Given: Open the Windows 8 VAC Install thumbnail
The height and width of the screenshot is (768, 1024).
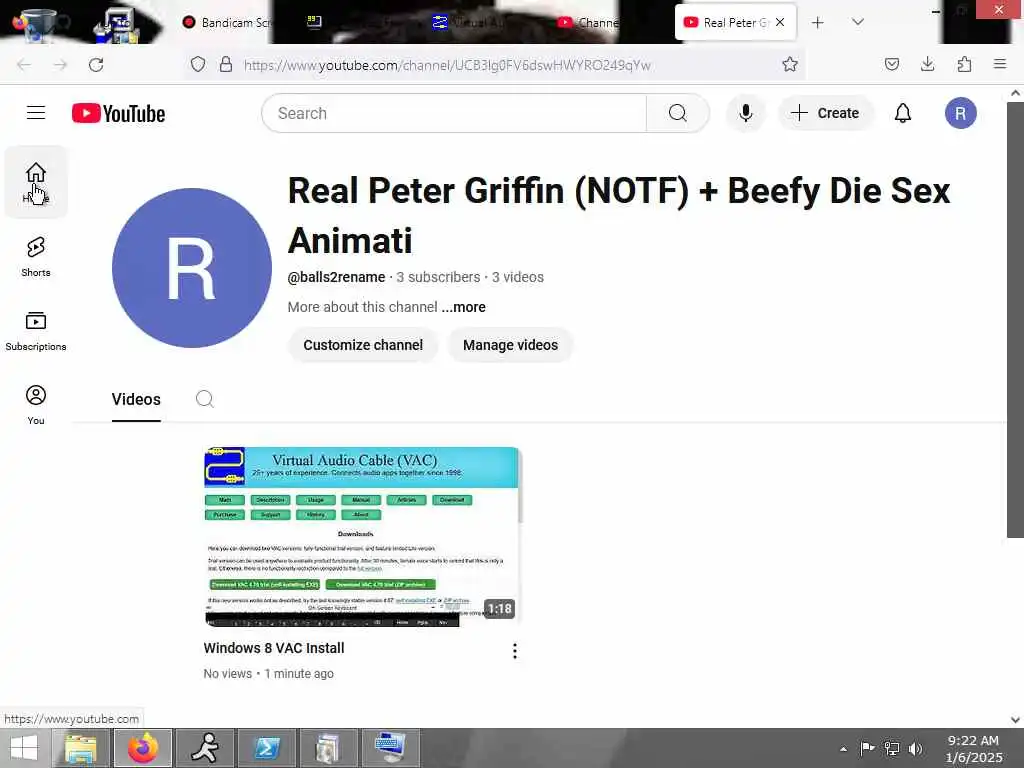Looking at the screenshot, I should pyautogui.click(x=362, y=537).
